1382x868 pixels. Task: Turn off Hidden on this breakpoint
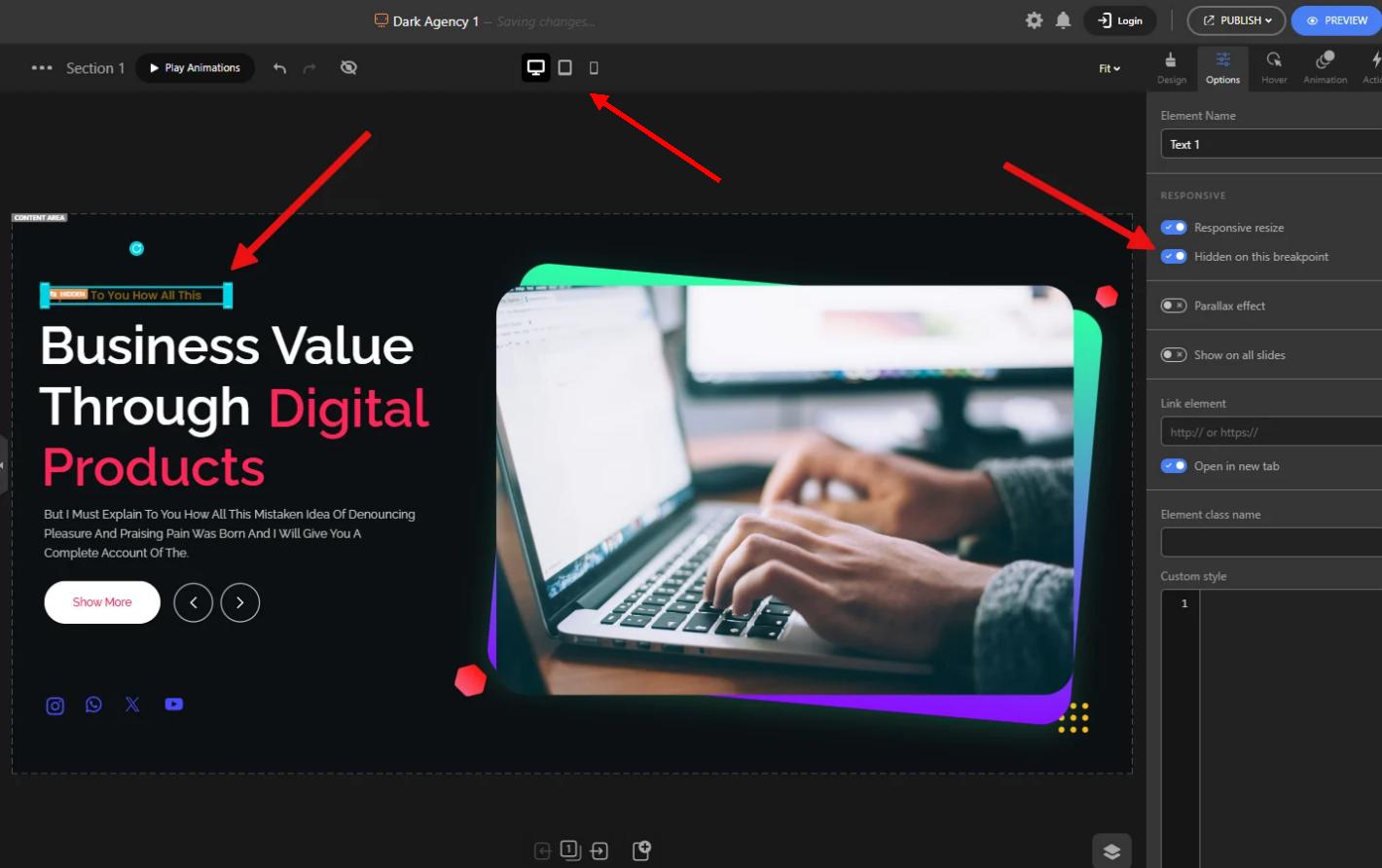[1174, 257]
